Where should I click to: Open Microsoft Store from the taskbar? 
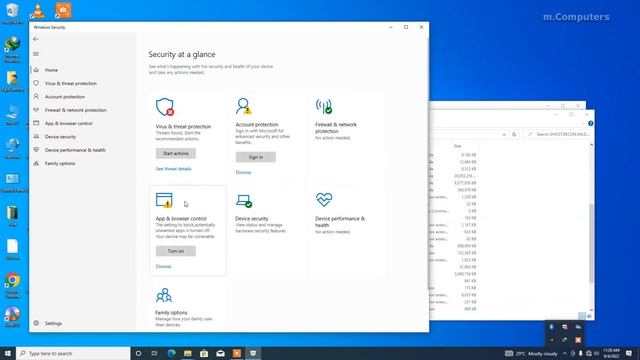coord(204,353)
